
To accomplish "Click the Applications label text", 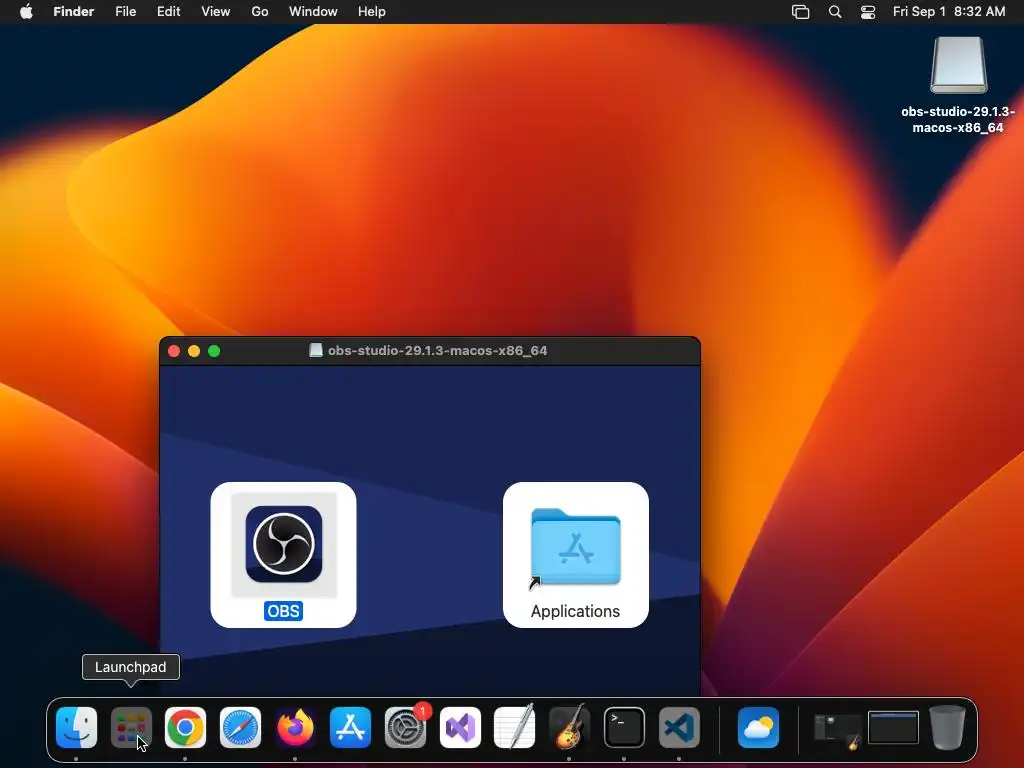I will (575, 611).
